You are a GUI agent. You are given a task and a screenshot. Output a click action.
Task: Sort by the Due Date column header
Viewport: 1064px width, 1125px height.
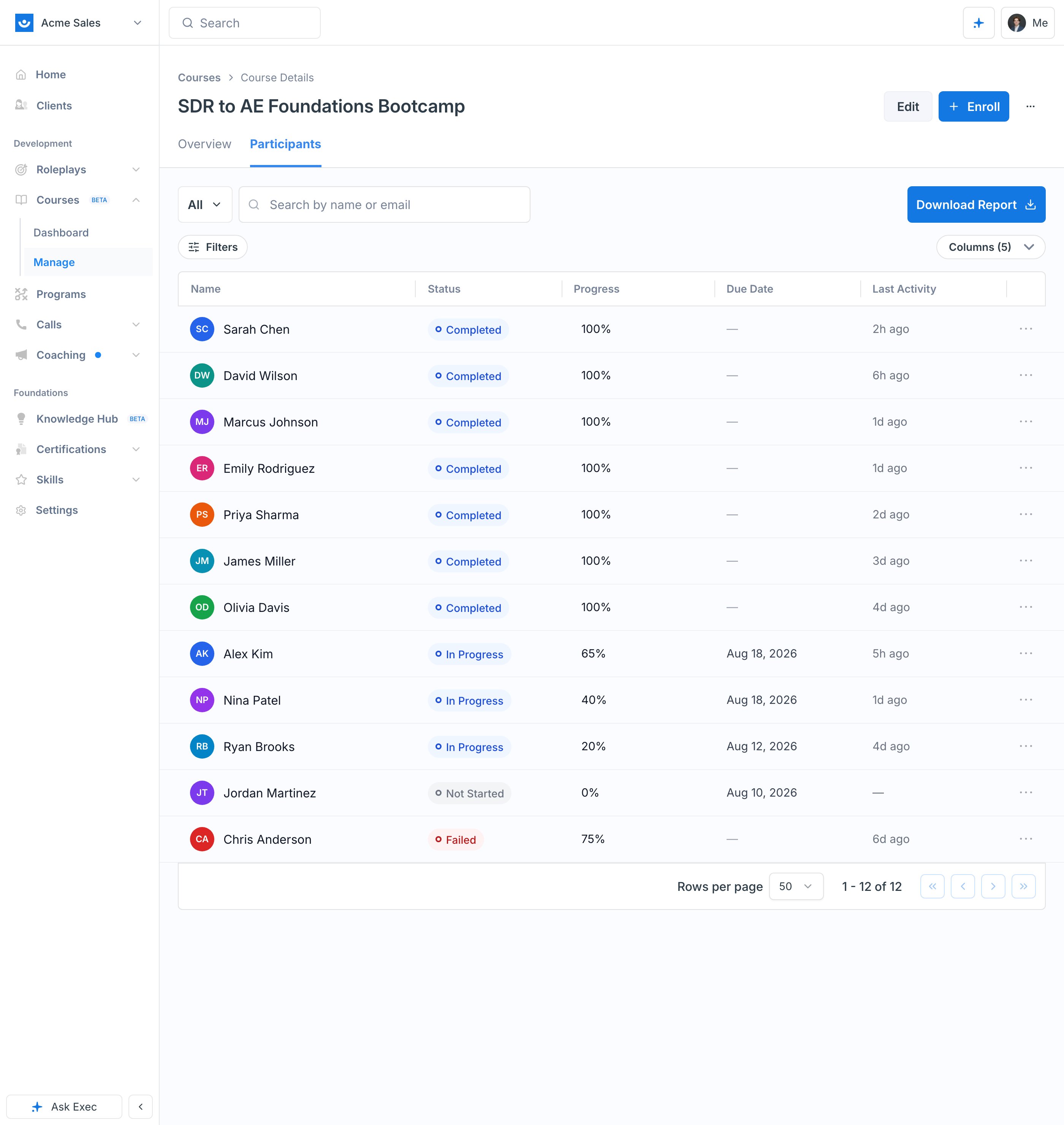pyautogui.click(x=749, y=289)
